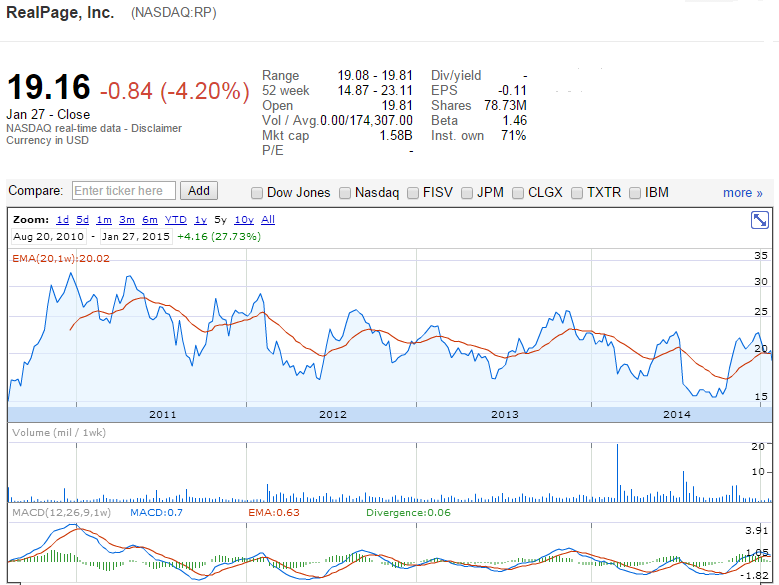Click the 2012 label on the timeline
The width and height of the screenshot is (779, 585).
tap(333, 415)
